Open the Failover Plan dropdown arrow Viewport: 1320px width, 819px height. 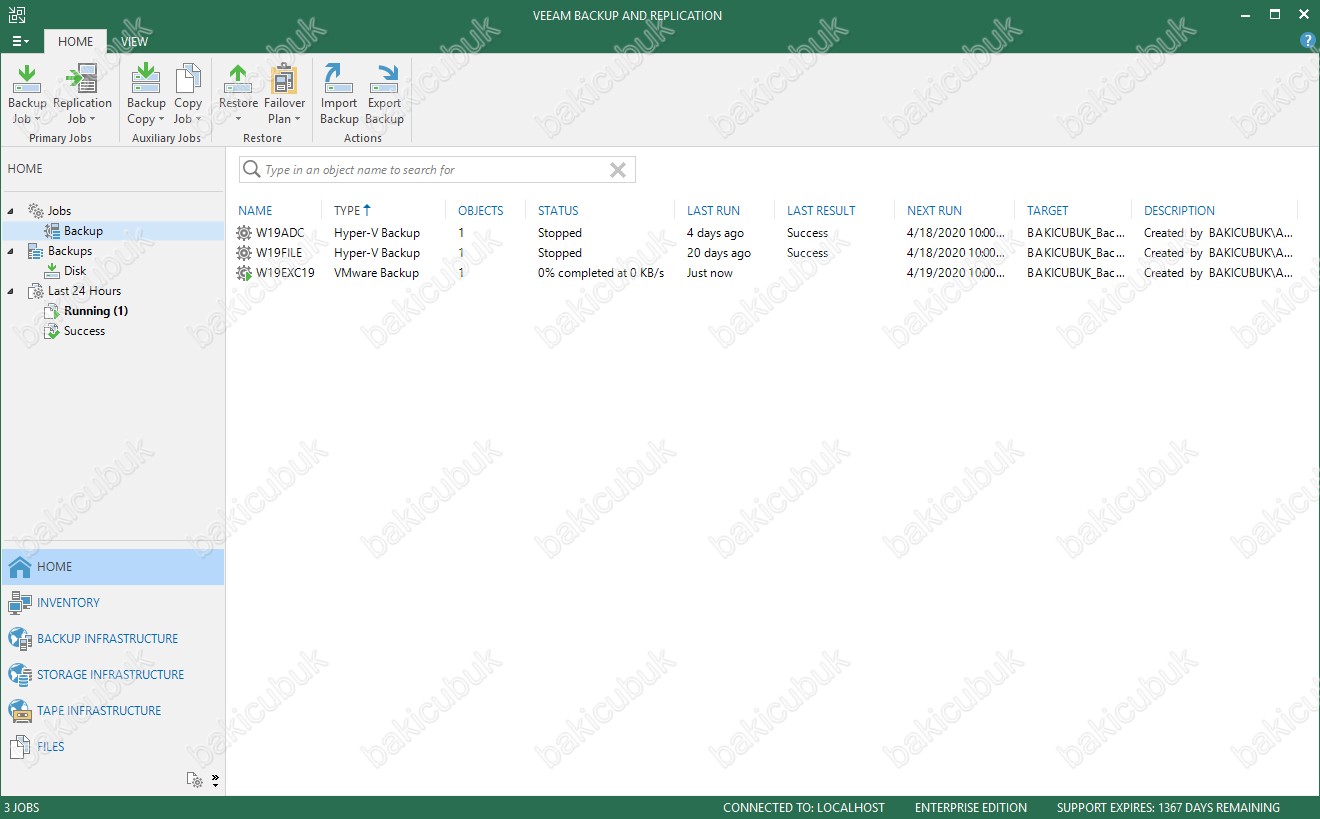[x=297, y=120]
